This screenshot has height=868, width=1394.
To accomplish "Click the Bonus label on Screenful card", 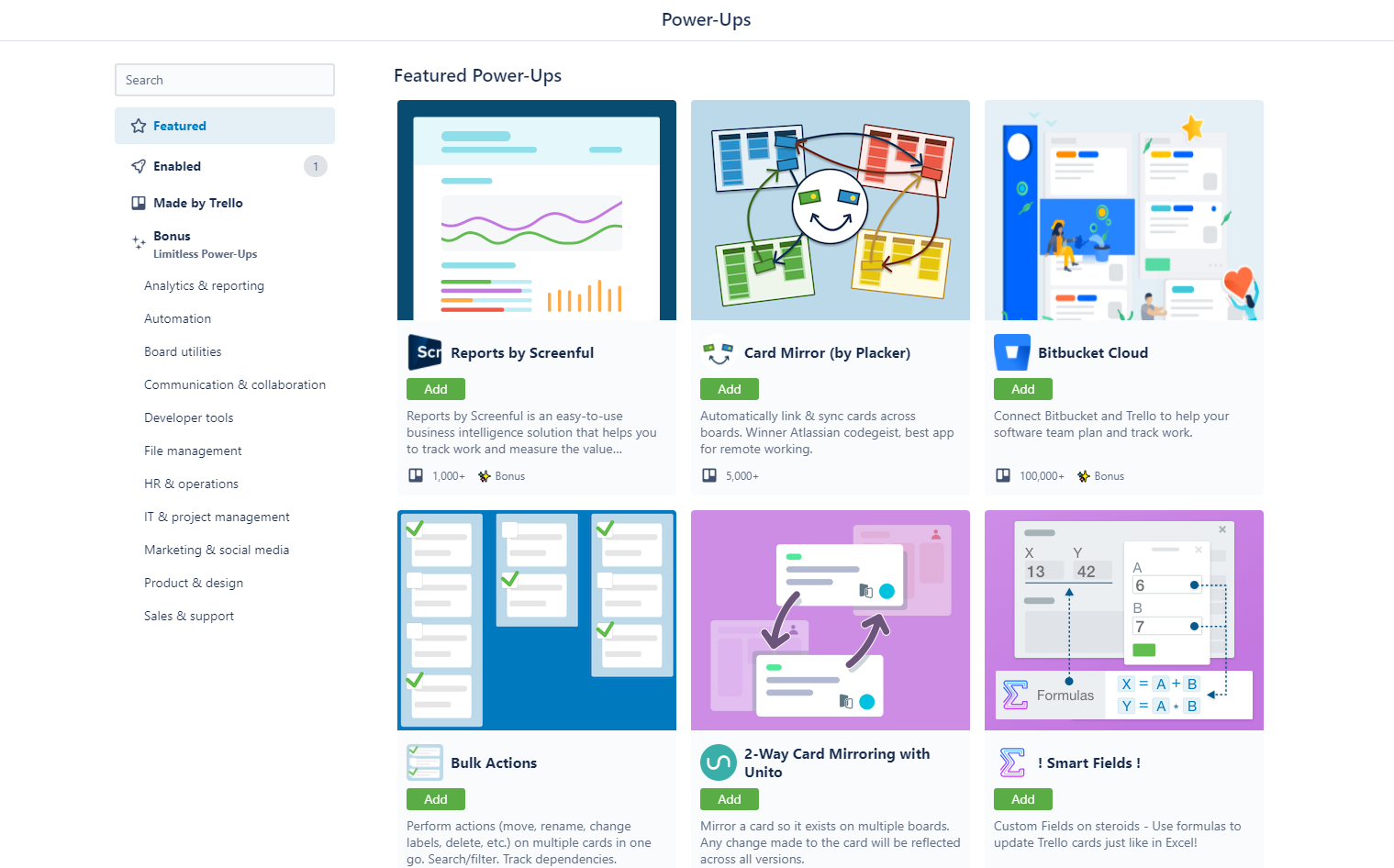I will [x=510, y=476].
